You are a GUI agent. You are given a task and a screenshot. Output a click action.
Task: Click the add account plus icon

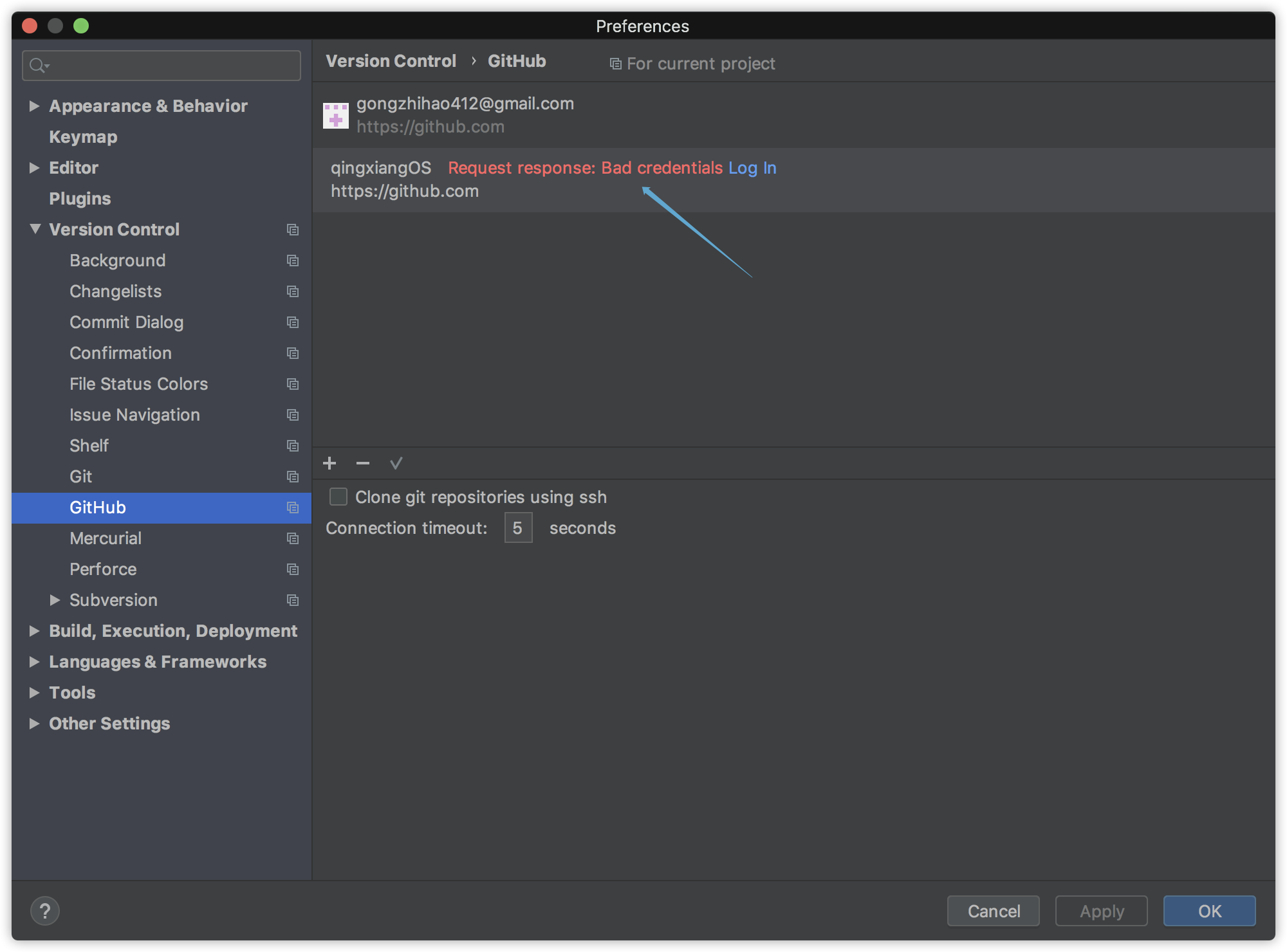pos(329,463)
